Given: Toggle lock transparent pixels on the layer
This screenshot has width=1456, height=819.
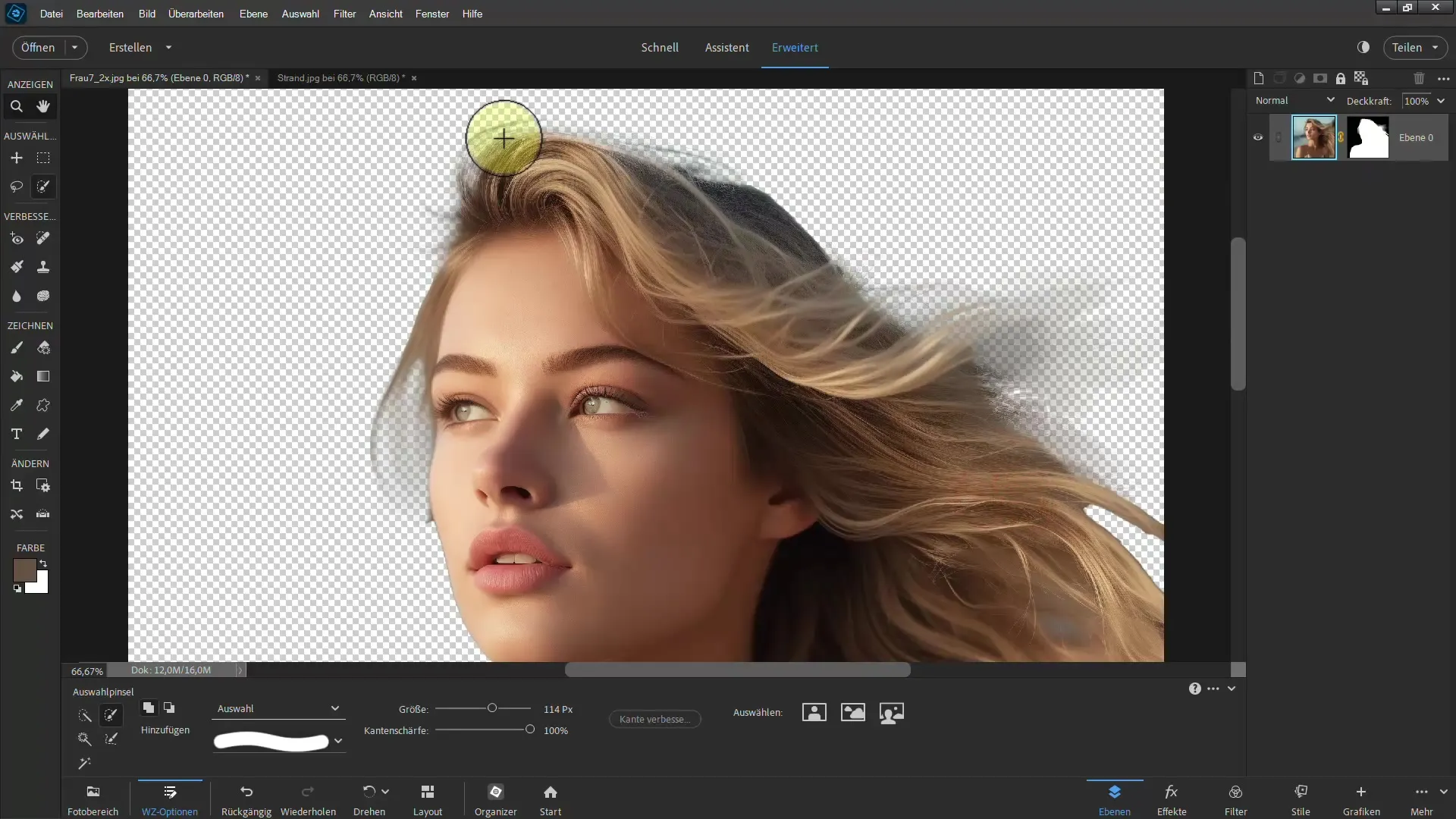Looking at the screenshot, I should pos(1361,78).
